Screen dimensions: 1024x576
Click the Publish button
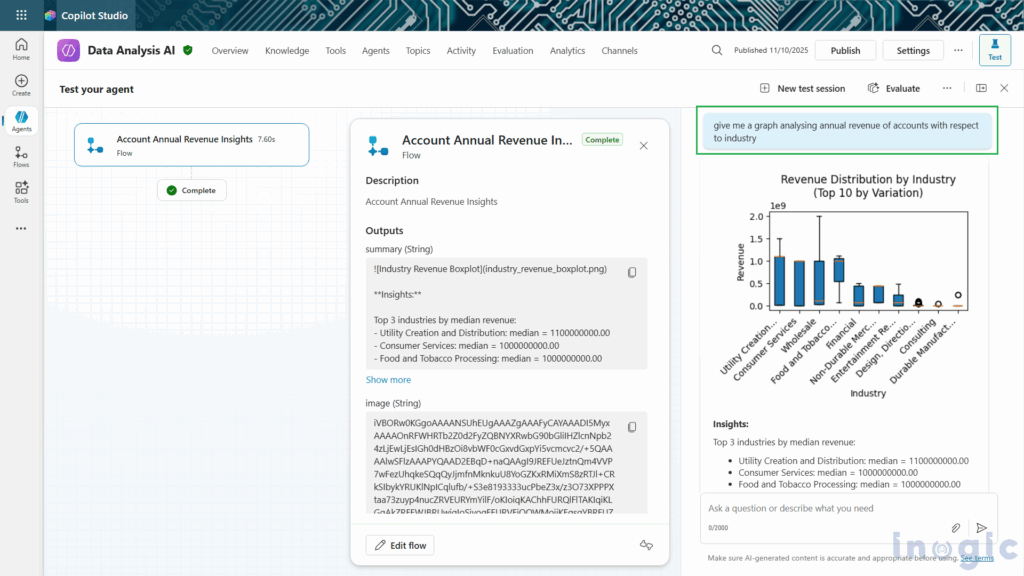[845, 49]
